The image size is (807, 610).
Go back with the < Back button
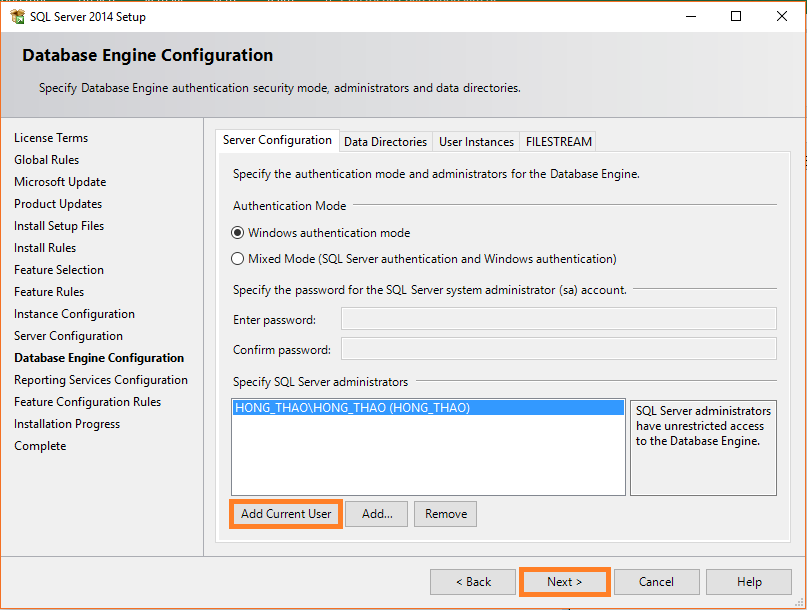coord(473,582)
